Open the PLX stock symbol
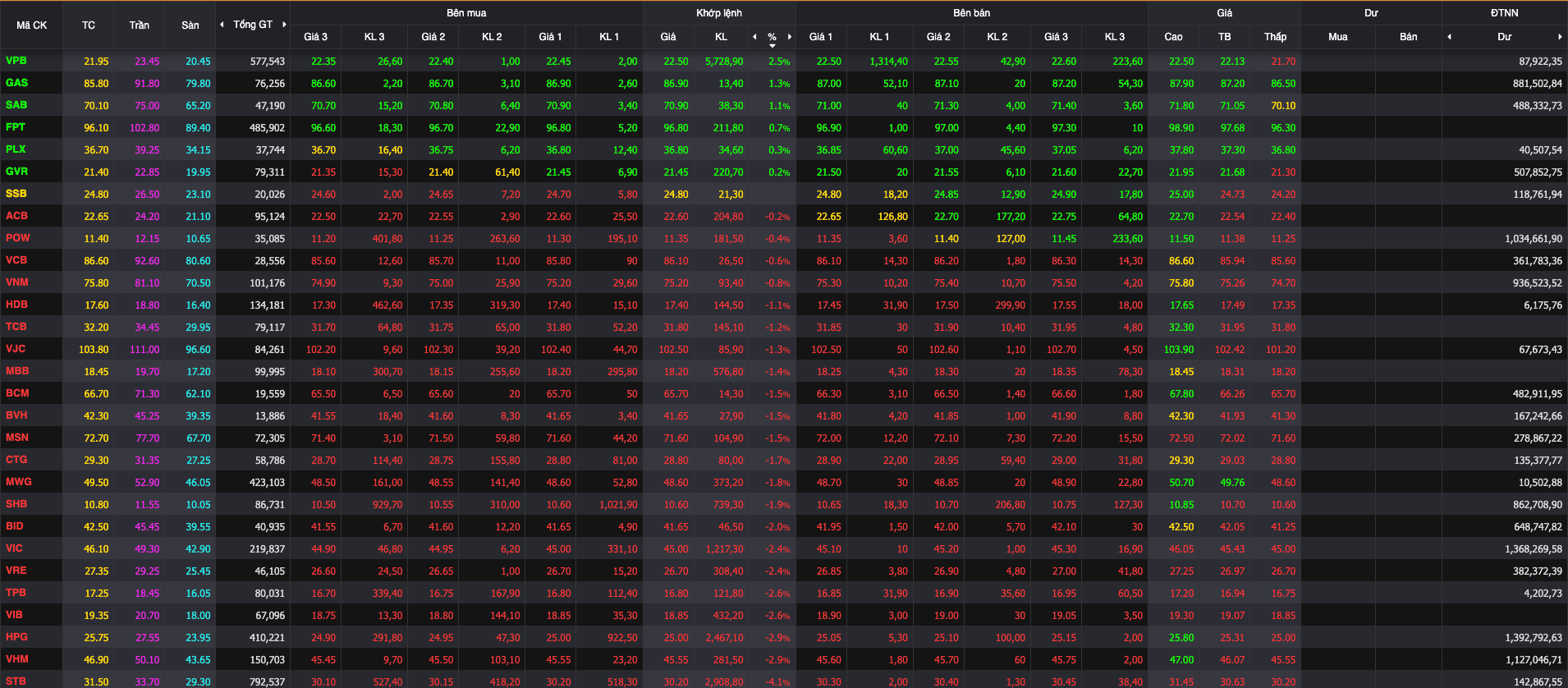1568x688 pixels. click(x=16, y=149)
